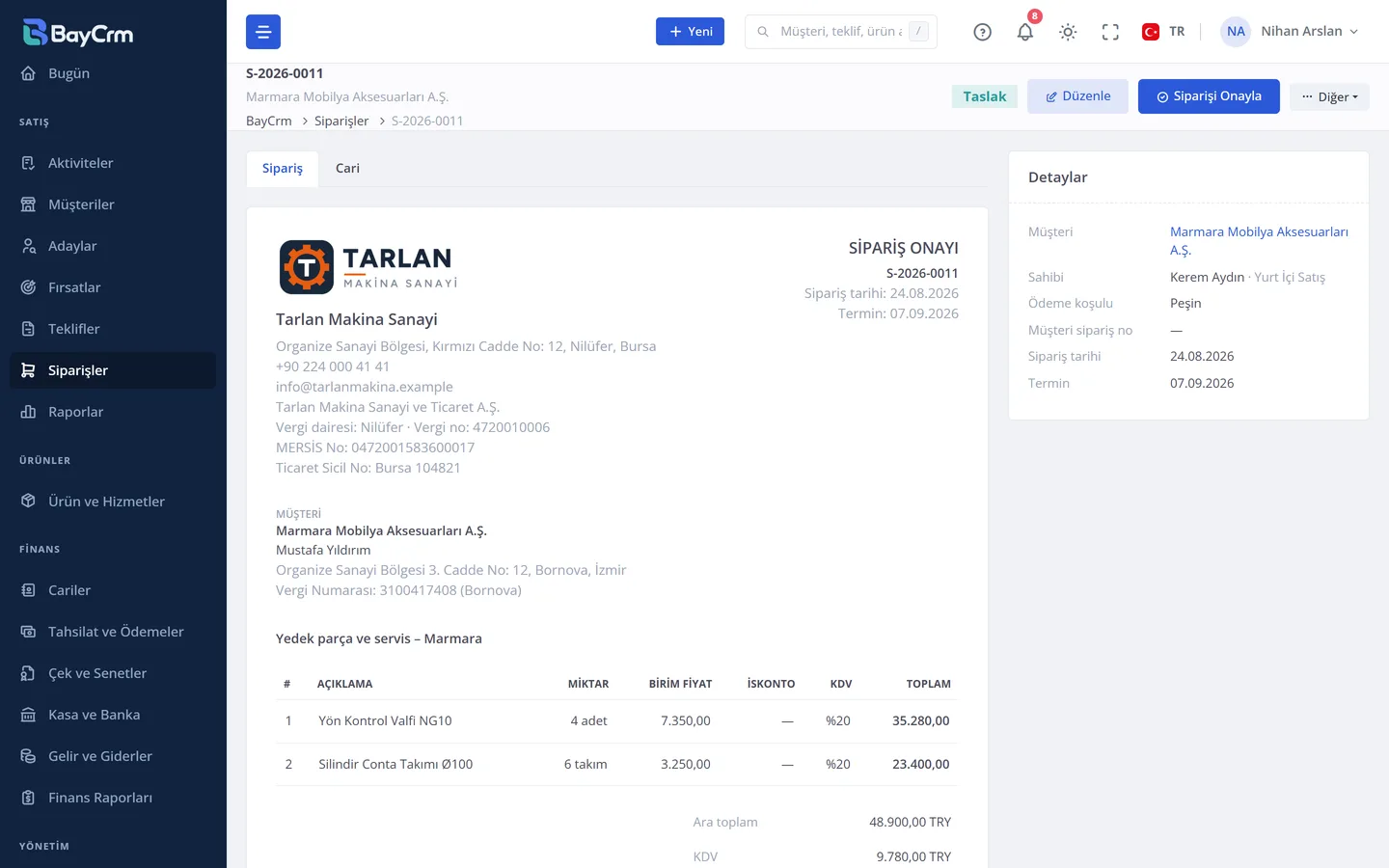Screen dimensions: 1389x868
Task: Click Ara toplam value 48.900,00 TRY
Action: (910, 822)
